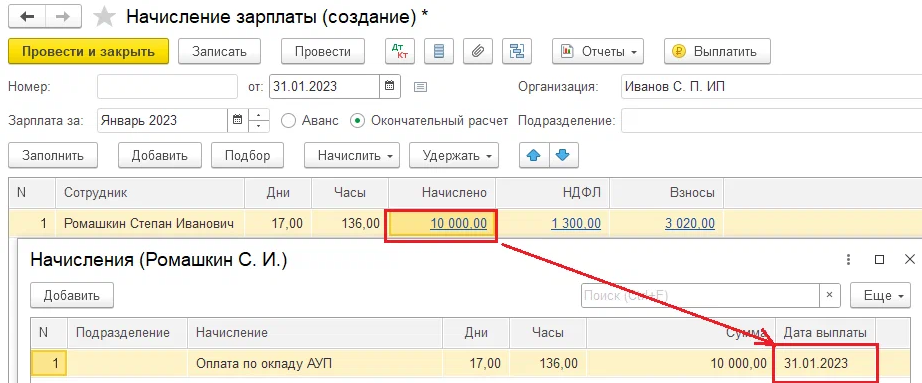Expand the Удержать dropdown menu
This screenshot has width=922, height=383.
(x=454, y=155)
